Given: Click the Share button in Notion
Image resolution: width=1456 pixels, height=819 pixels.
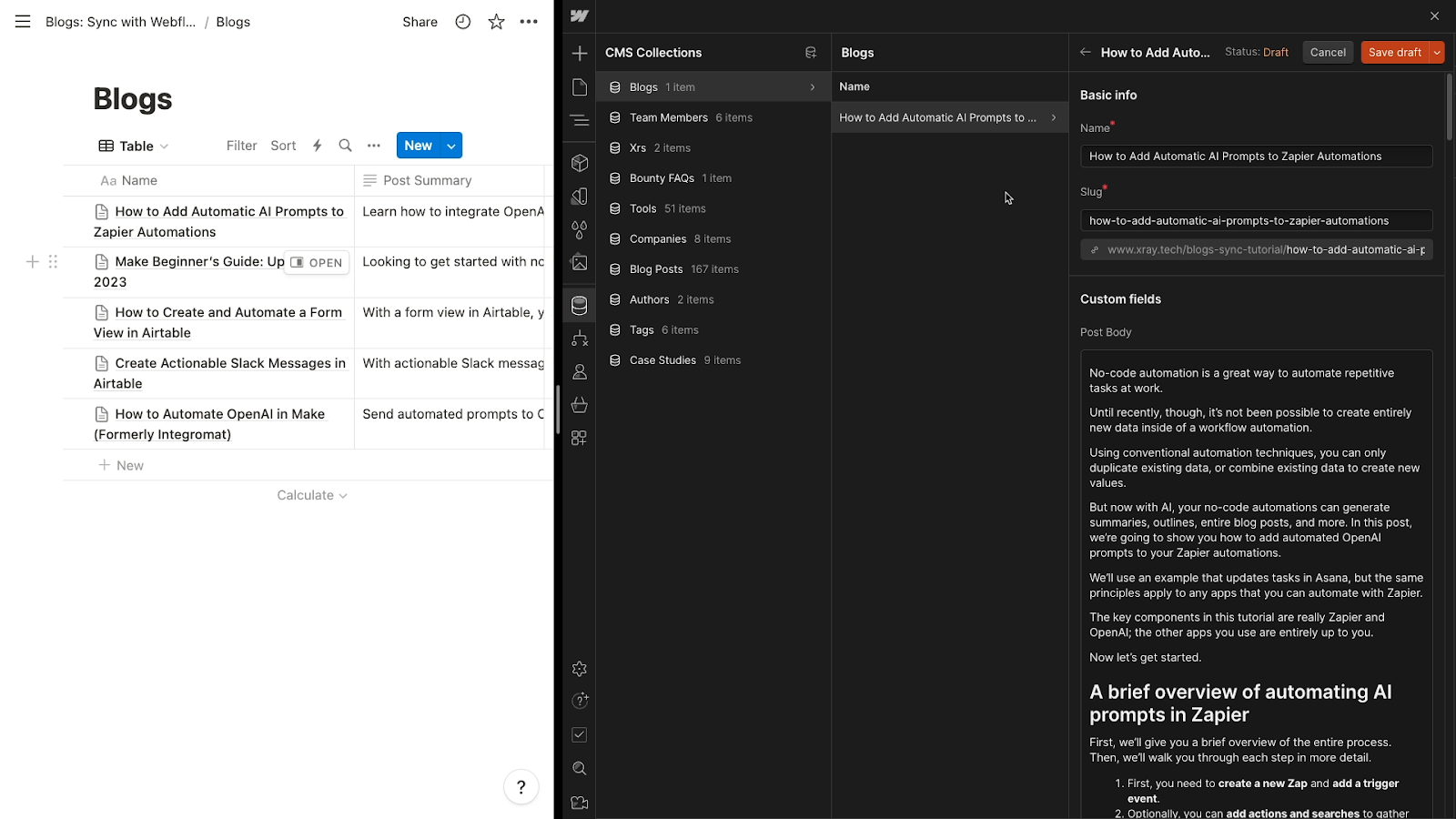Looking at the screenshot, I should (x=420, y=22).
